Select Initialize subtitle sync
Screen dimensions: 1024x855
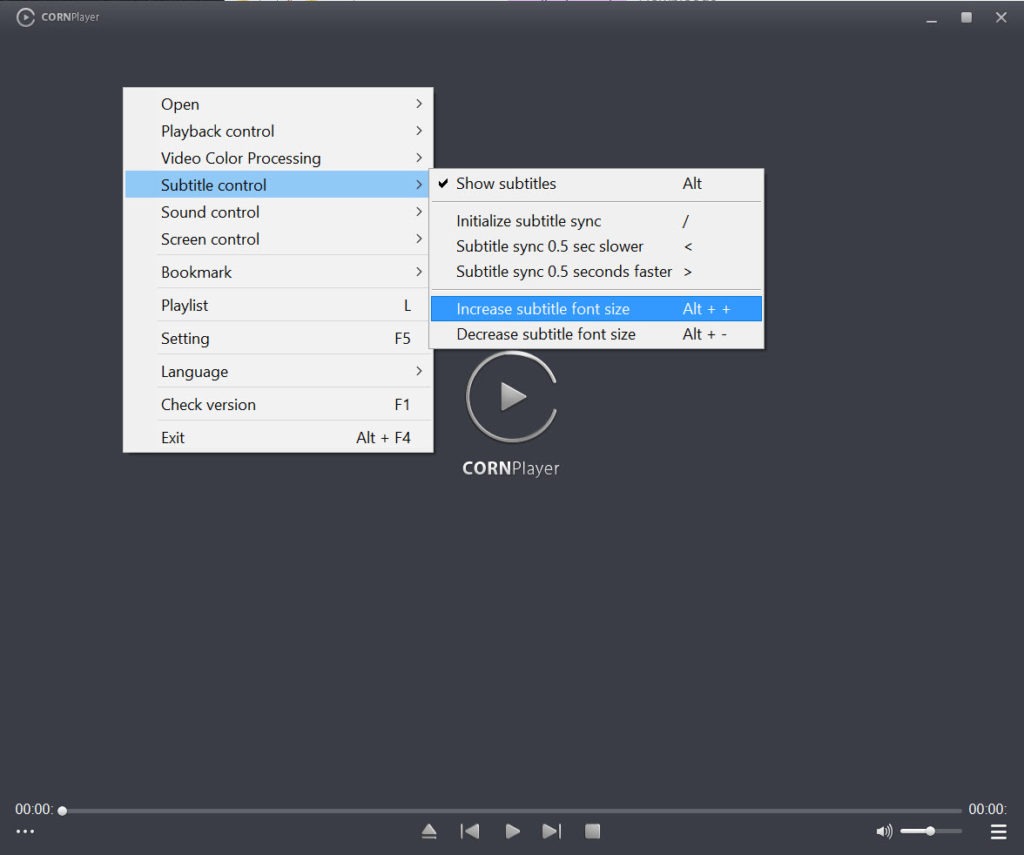(x=596, y=221)
